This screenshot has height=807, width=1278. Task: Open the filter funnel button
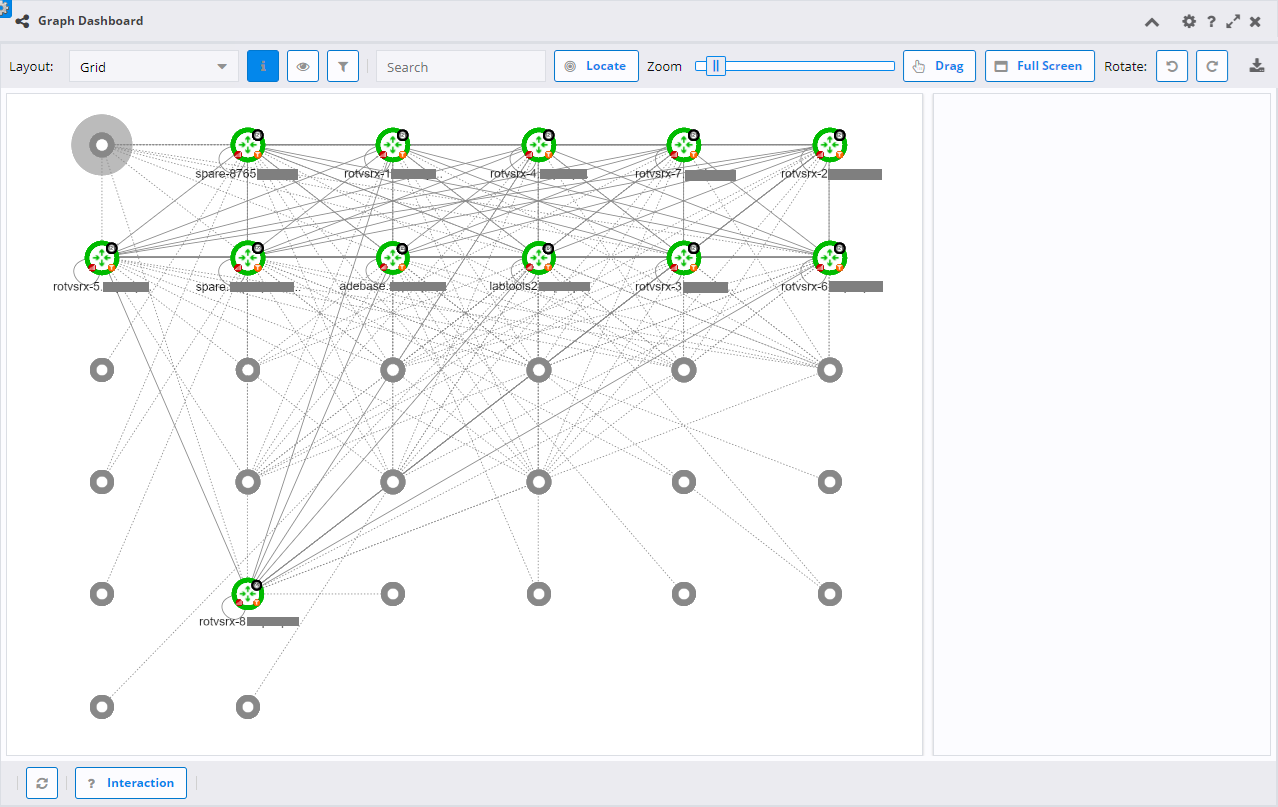343,66
